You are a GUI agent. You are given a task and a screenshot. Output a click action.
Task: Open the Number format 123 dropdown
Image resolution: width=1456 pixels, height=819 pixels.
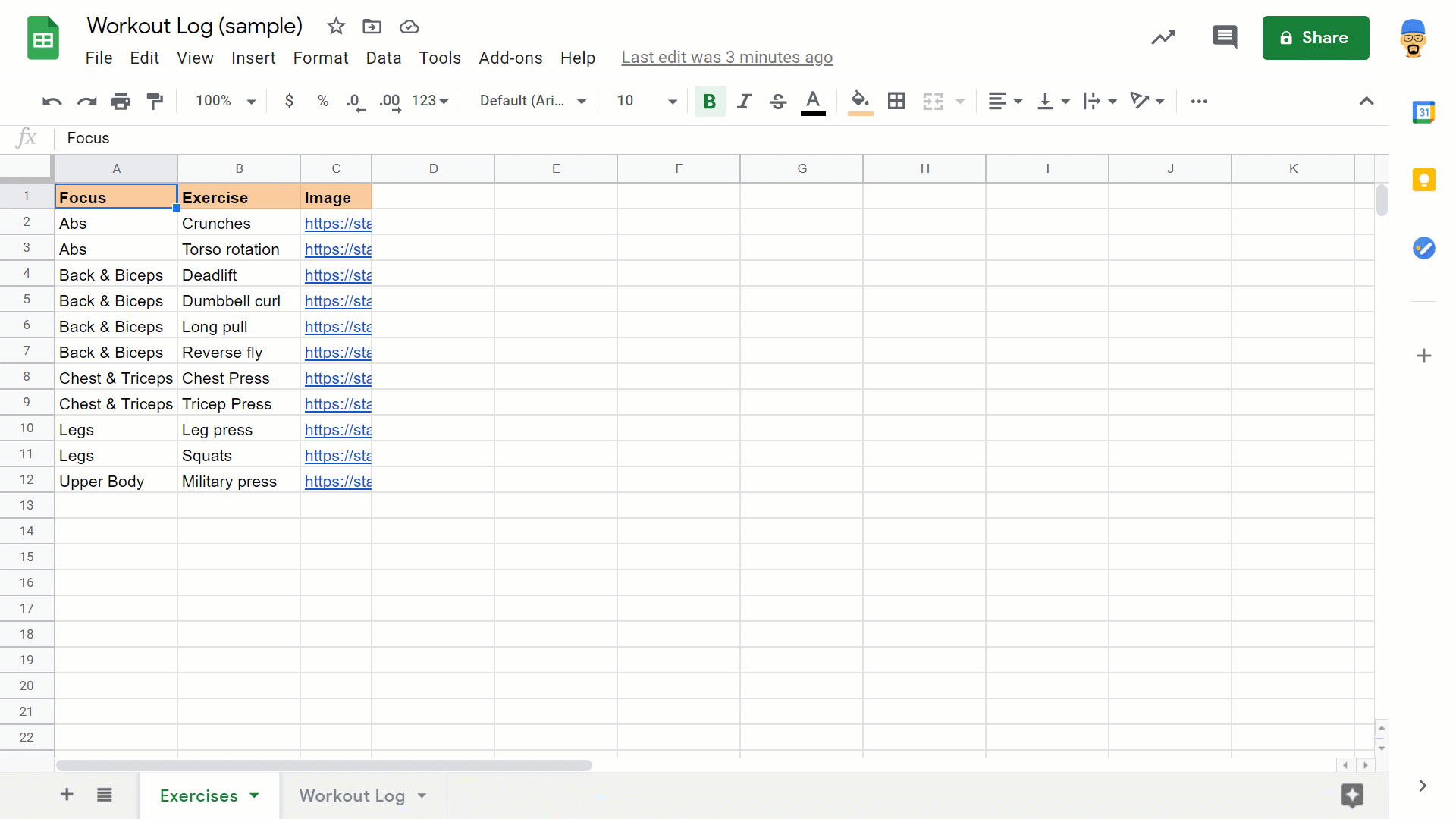pos(430,100)
